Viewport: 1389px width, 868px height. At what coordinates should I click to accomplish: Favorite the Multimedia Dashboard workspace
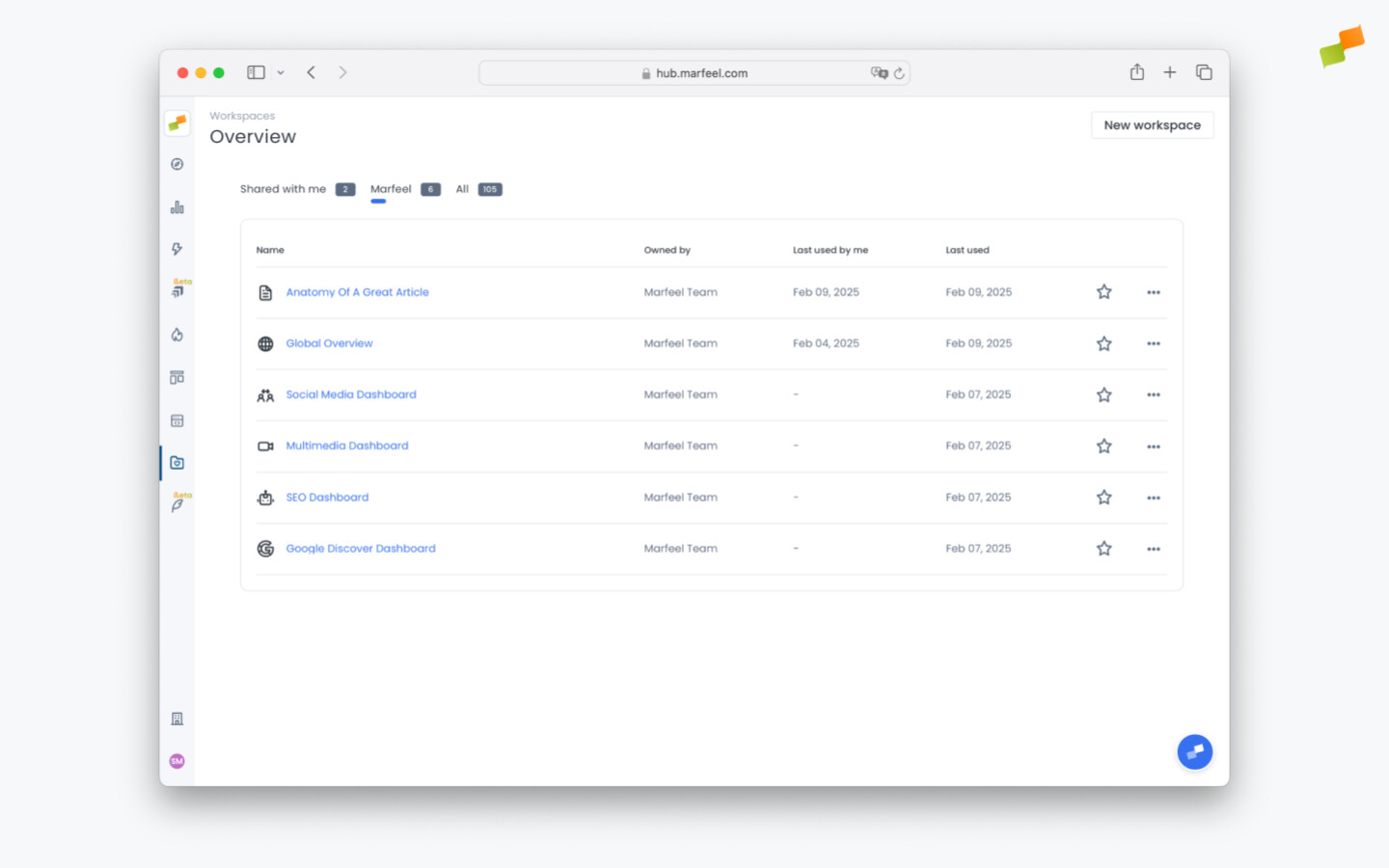click(x=1103, y=446)
